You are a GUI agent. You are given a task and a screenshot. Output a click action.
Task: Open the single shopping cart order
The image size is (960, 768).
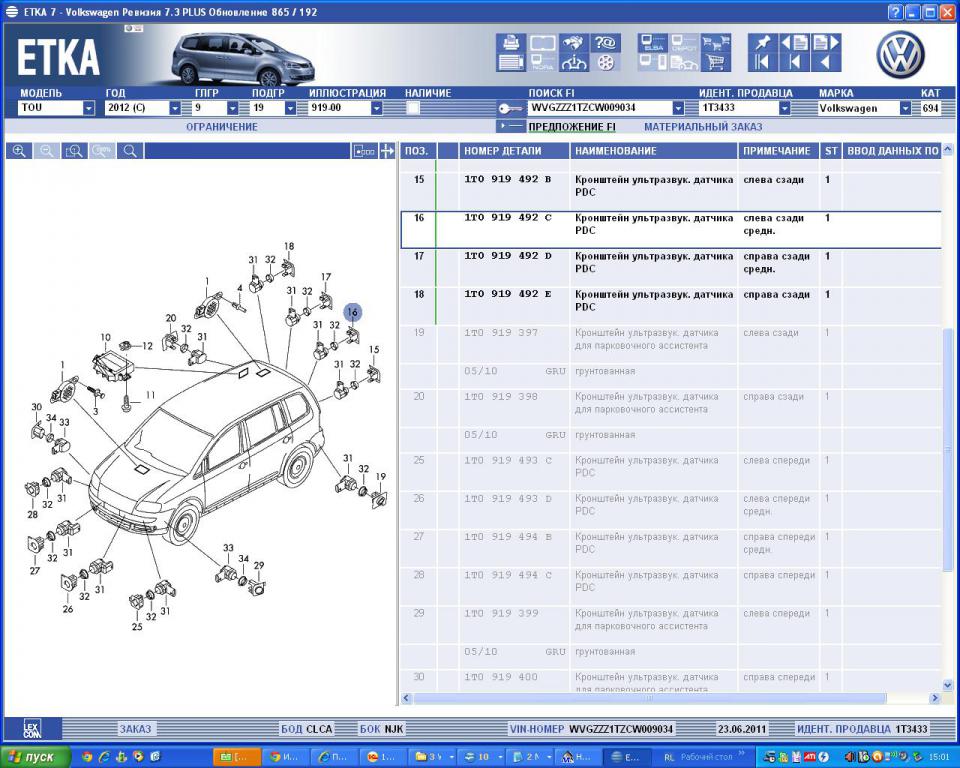coord(716,62)
